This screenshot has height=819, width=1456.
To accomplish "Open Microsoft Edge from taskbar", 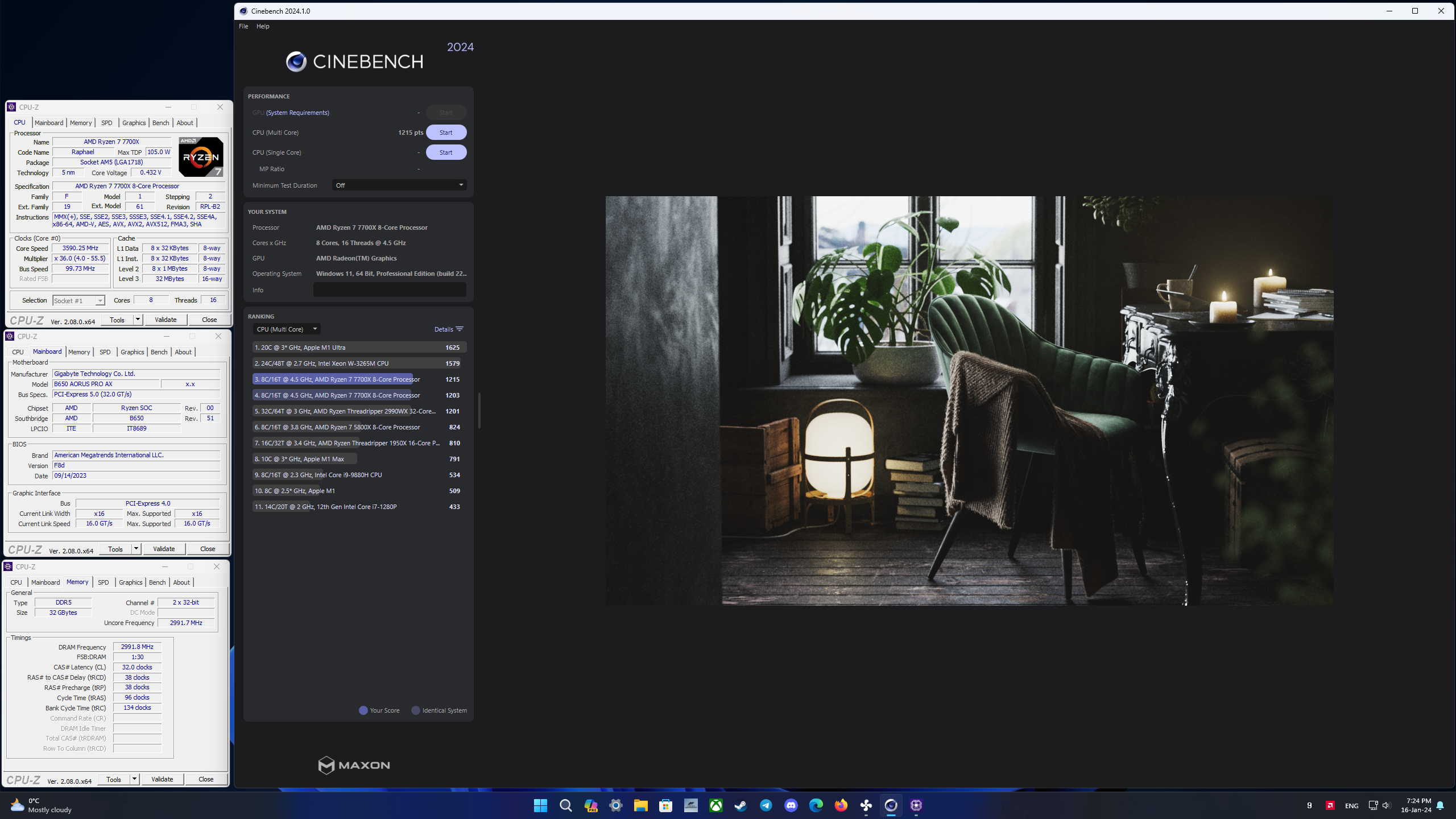I will [x=816, y=805].
